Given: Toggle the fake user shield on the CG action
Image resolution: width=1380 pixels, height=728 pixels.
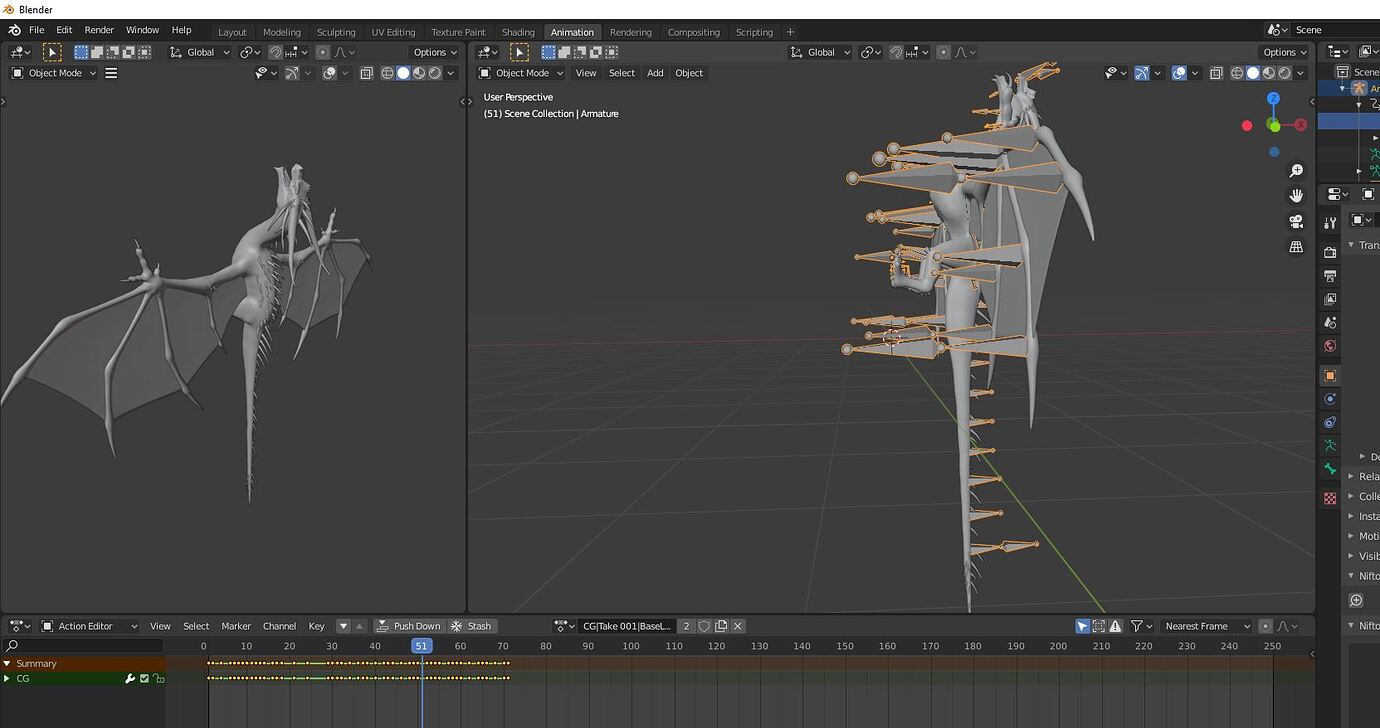Looking at the screenshot, I should 703,625.
